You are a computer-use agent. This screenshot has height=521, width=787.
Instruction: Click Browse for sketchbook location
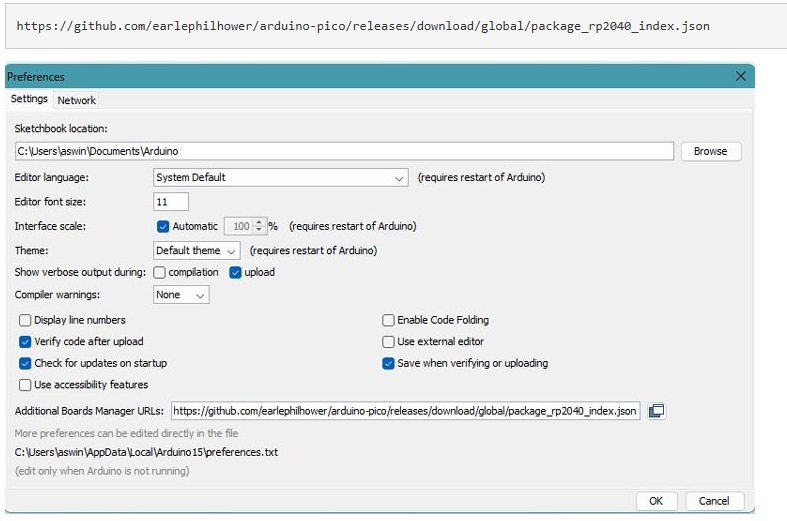point(710,151)
